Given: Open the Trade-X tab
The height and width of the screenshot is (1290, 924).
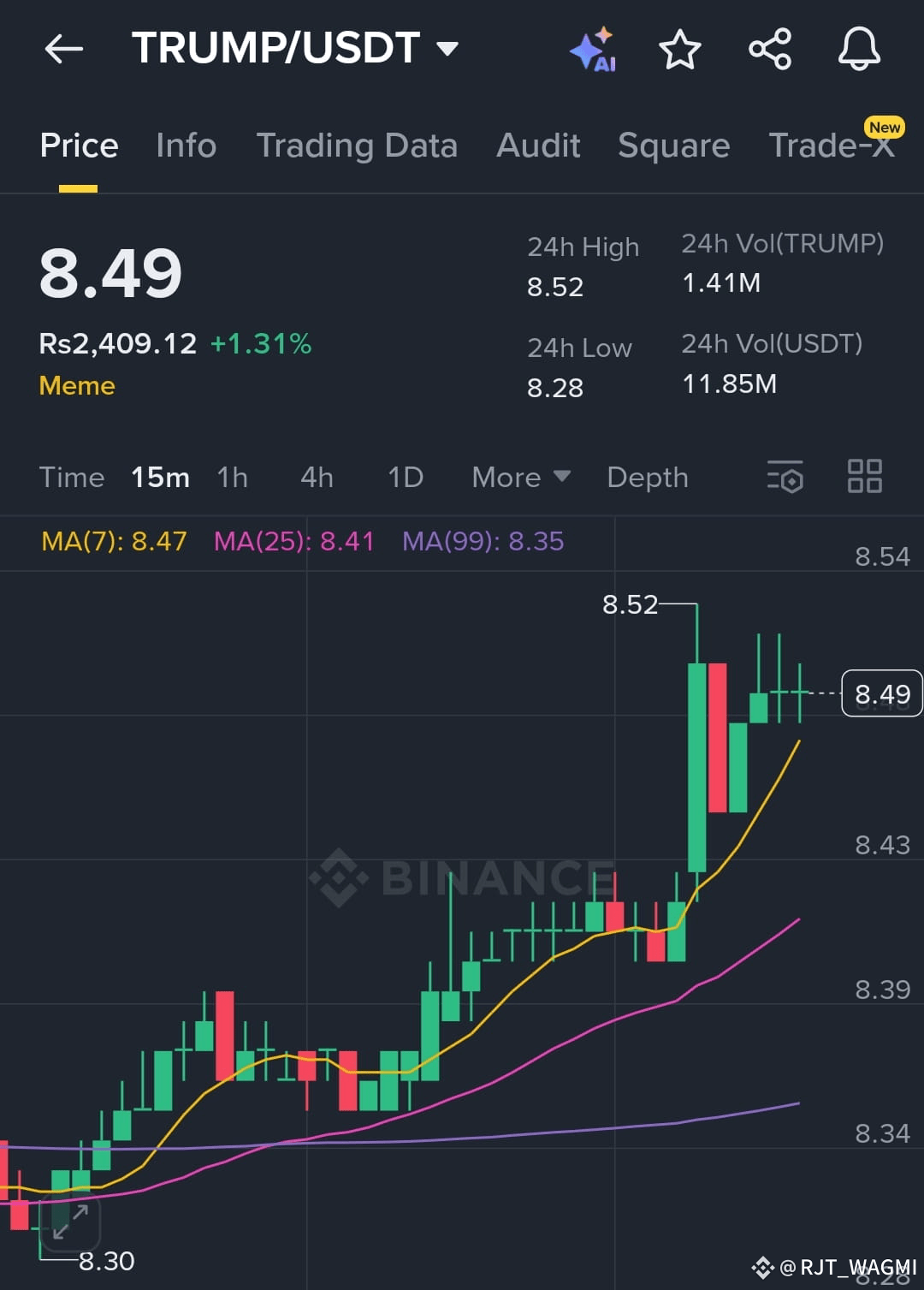Looking at the screenshot, I should (x=832, y=146).
